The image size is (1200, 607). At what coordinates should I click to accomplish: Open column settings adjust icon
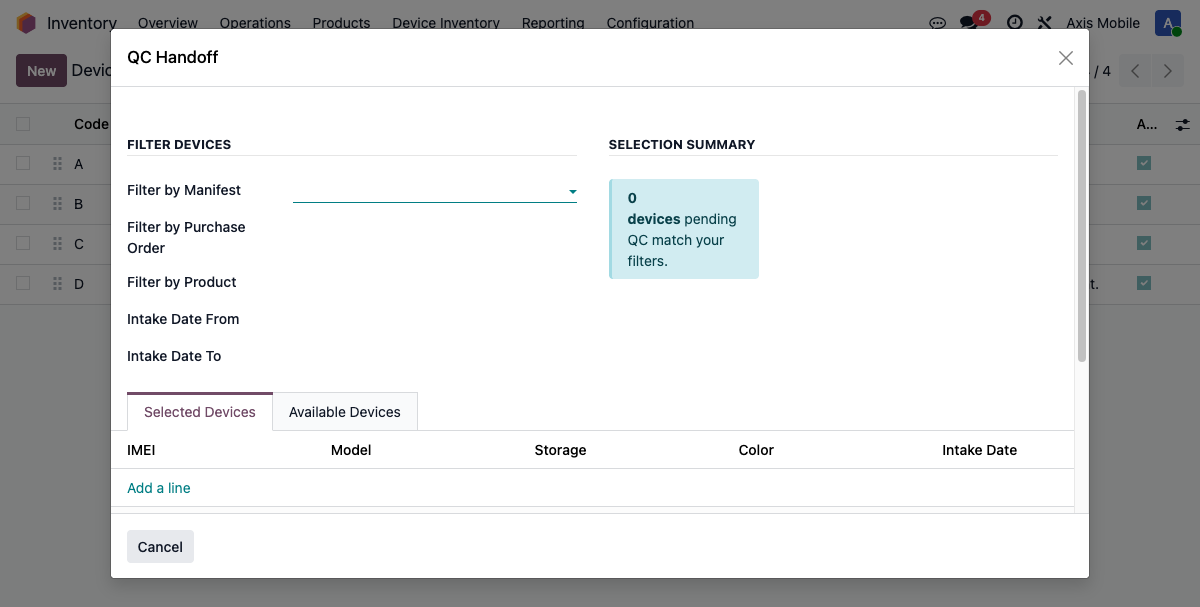coord(1183,125)
